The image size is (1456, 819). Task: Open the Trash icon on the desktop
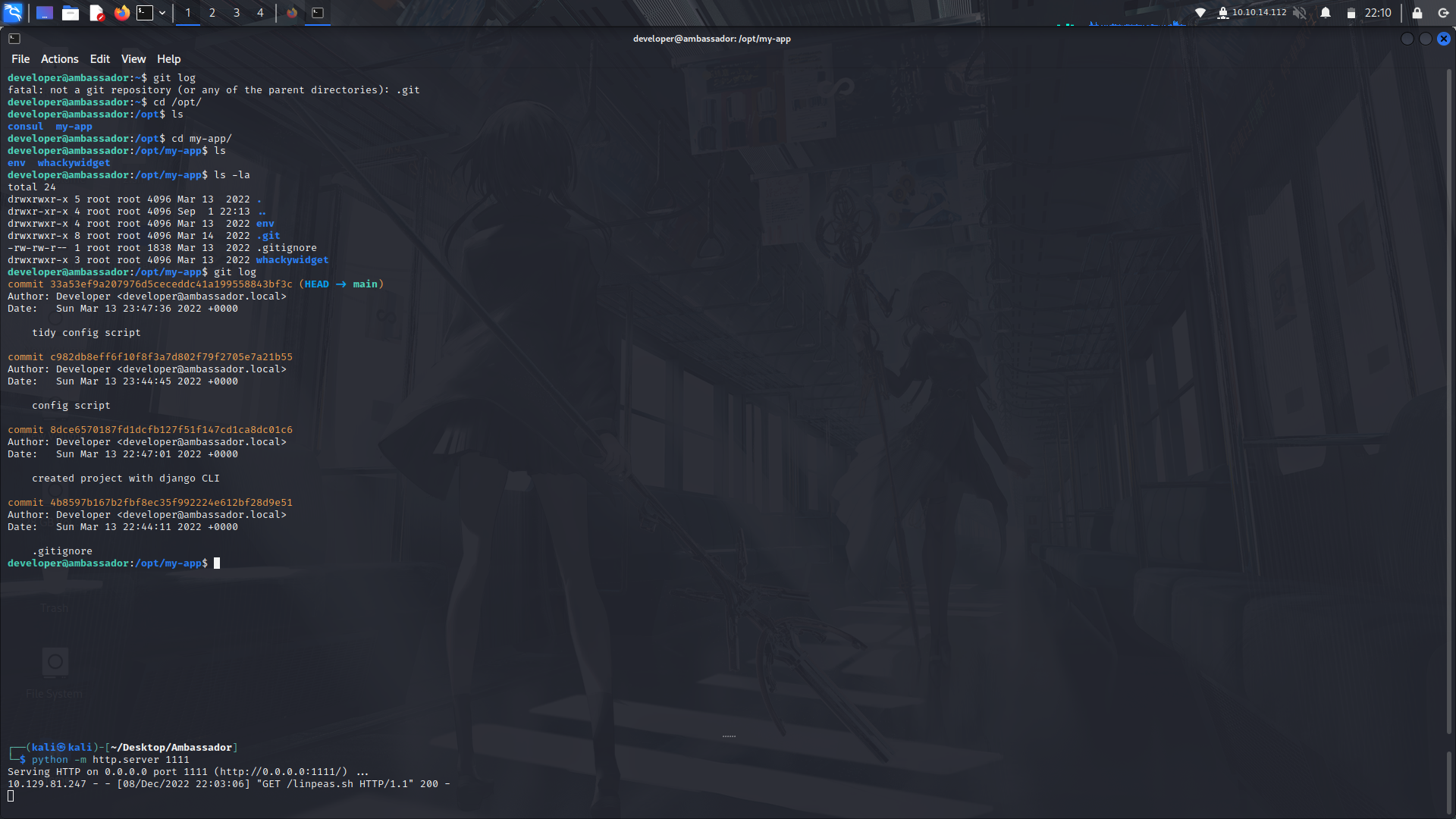[x=54, y=588]
